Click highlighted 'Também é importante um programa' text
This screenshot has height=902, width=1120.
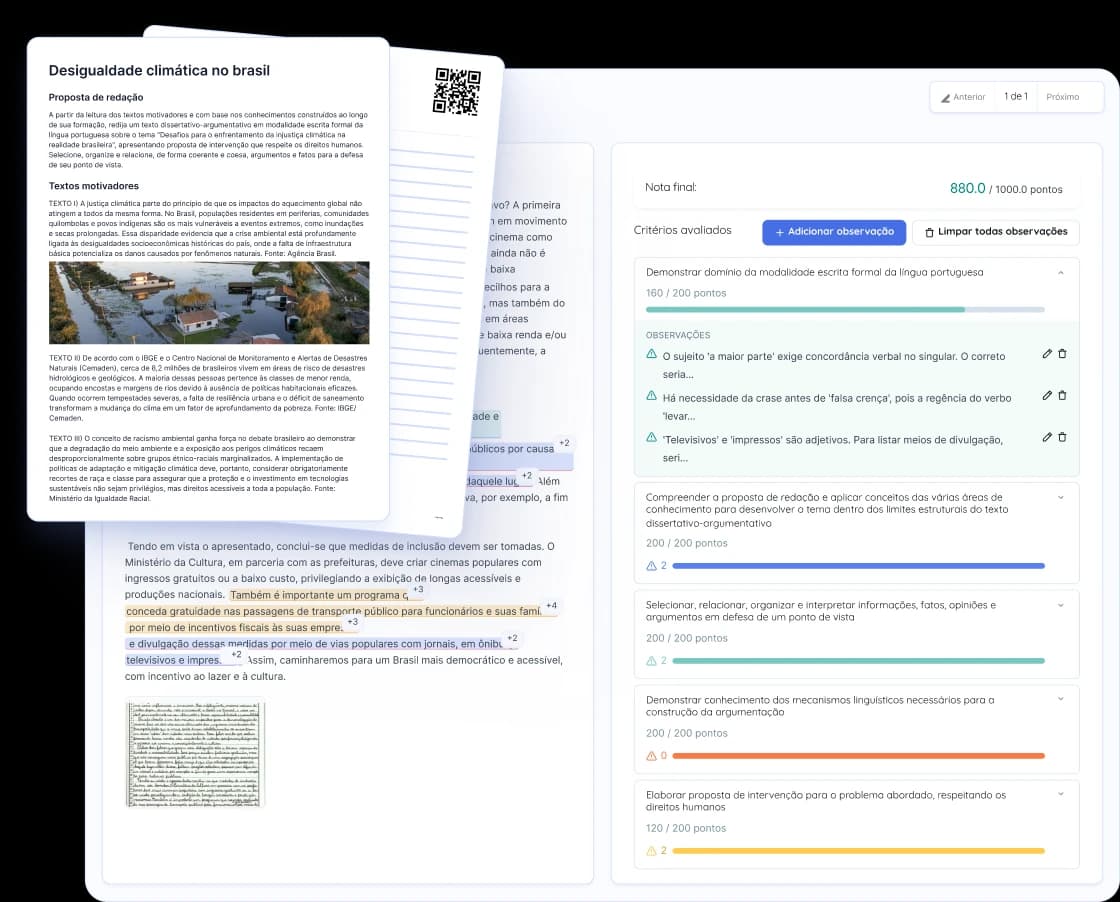[319, 595]
